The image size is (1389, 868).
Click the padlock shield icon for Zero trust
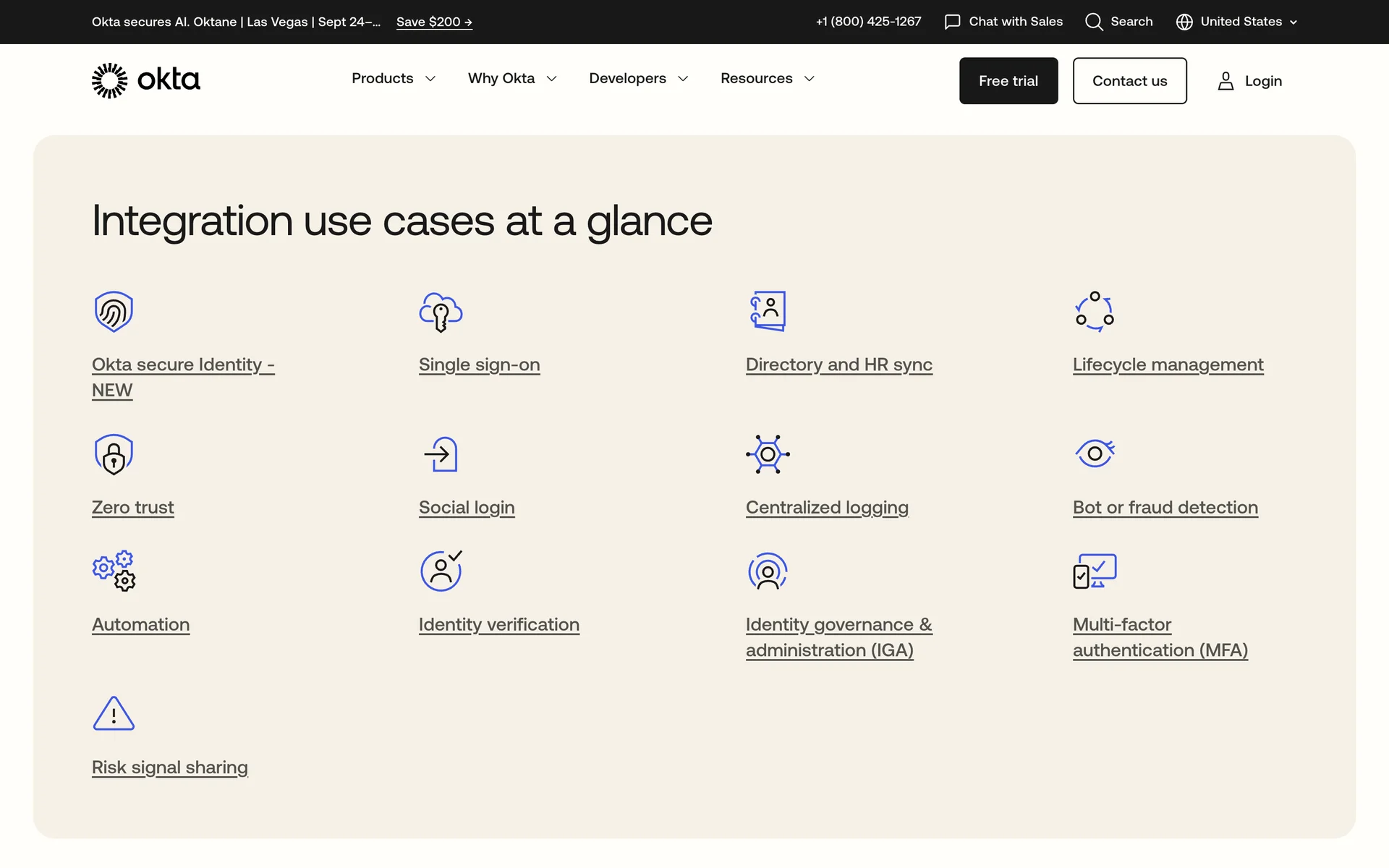click(x=114, y=454)
